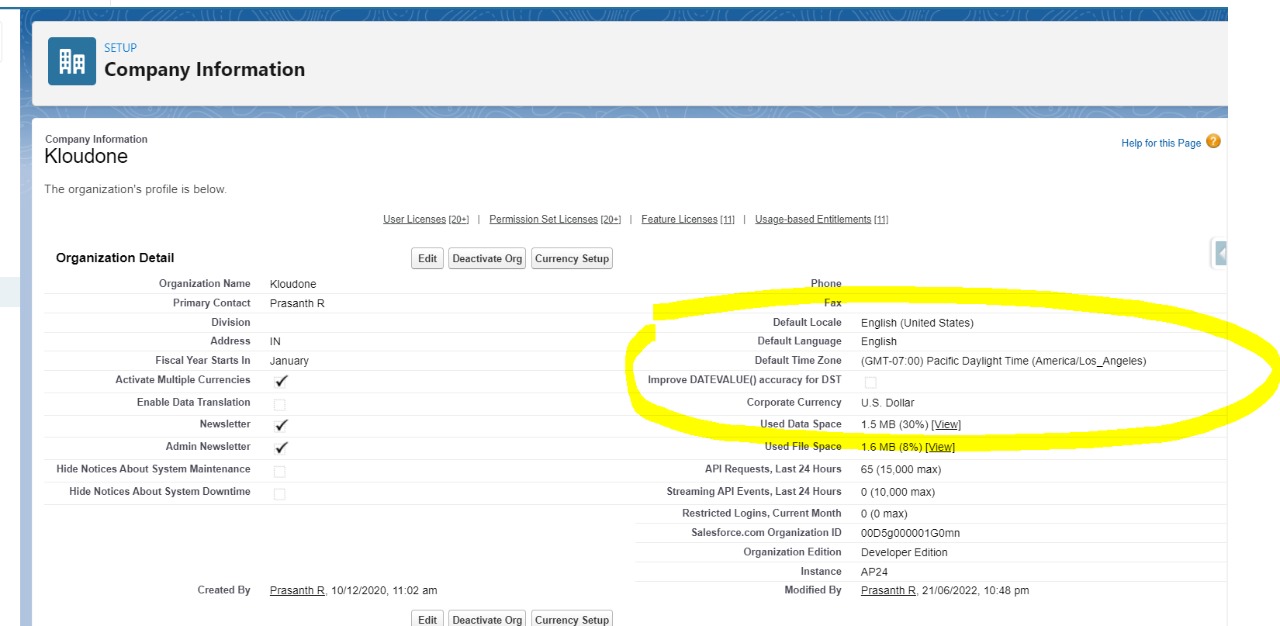This screenshot has width=1280, height=626.
Task: Toggle Improve DATEVALUE() accuracy for DST checkbox
Action: (871, 382)
